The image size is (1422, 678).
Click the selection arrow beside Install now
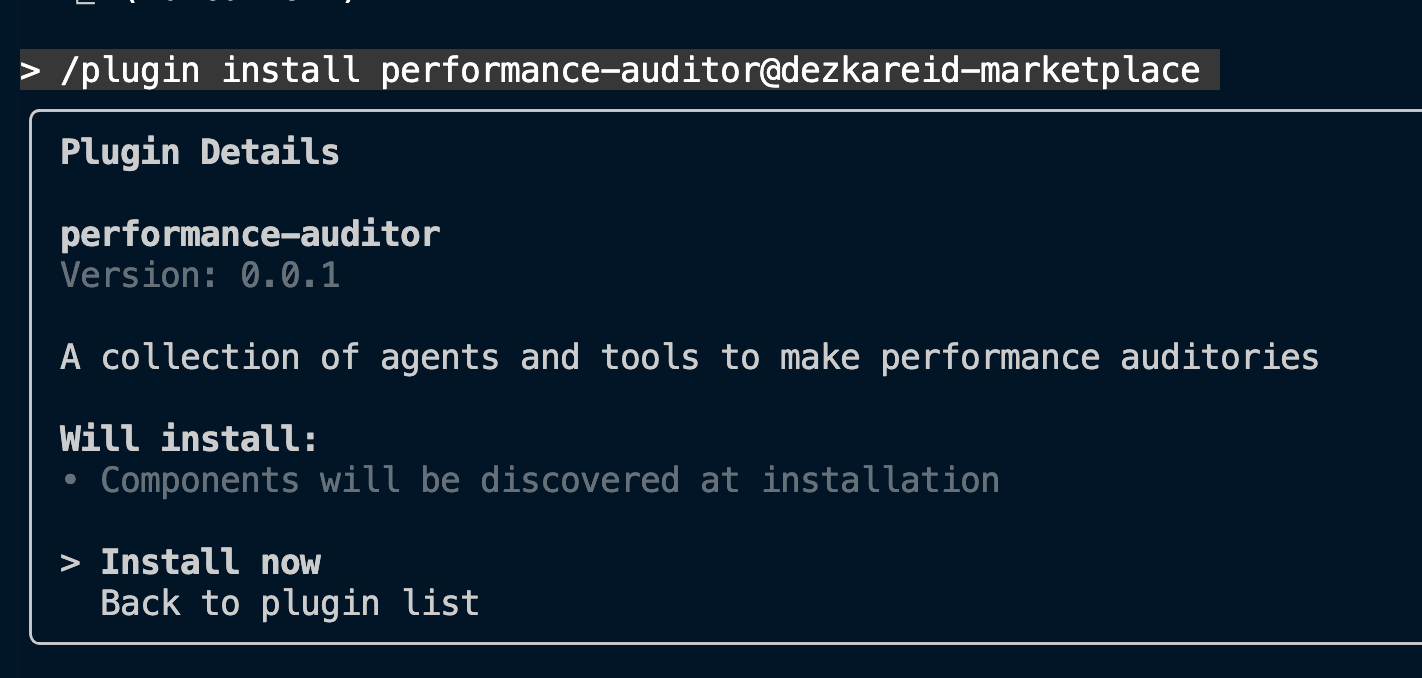tap(69, 562)
